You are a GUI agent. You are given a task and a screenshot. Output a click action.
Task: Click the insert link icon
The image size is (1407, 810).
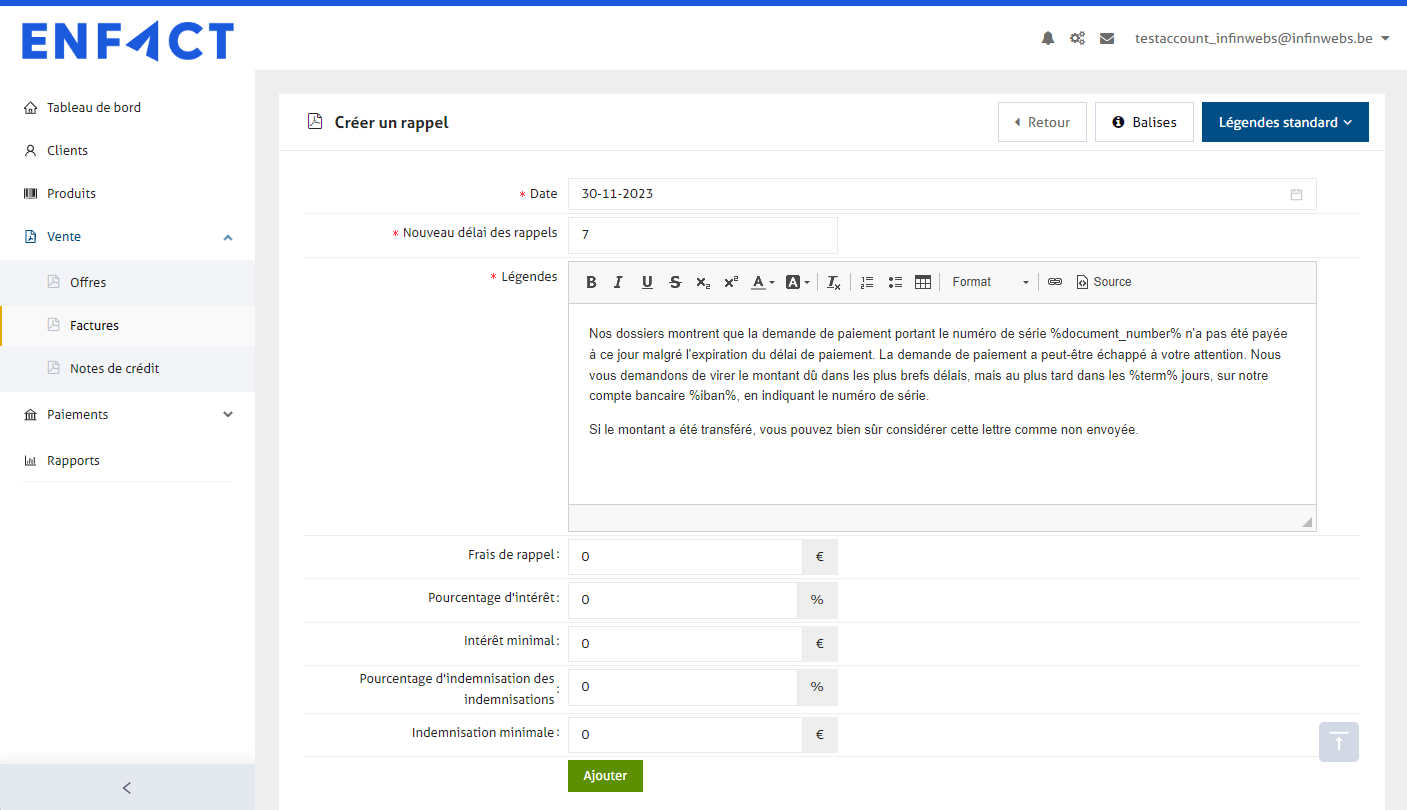coord(1054,282)
